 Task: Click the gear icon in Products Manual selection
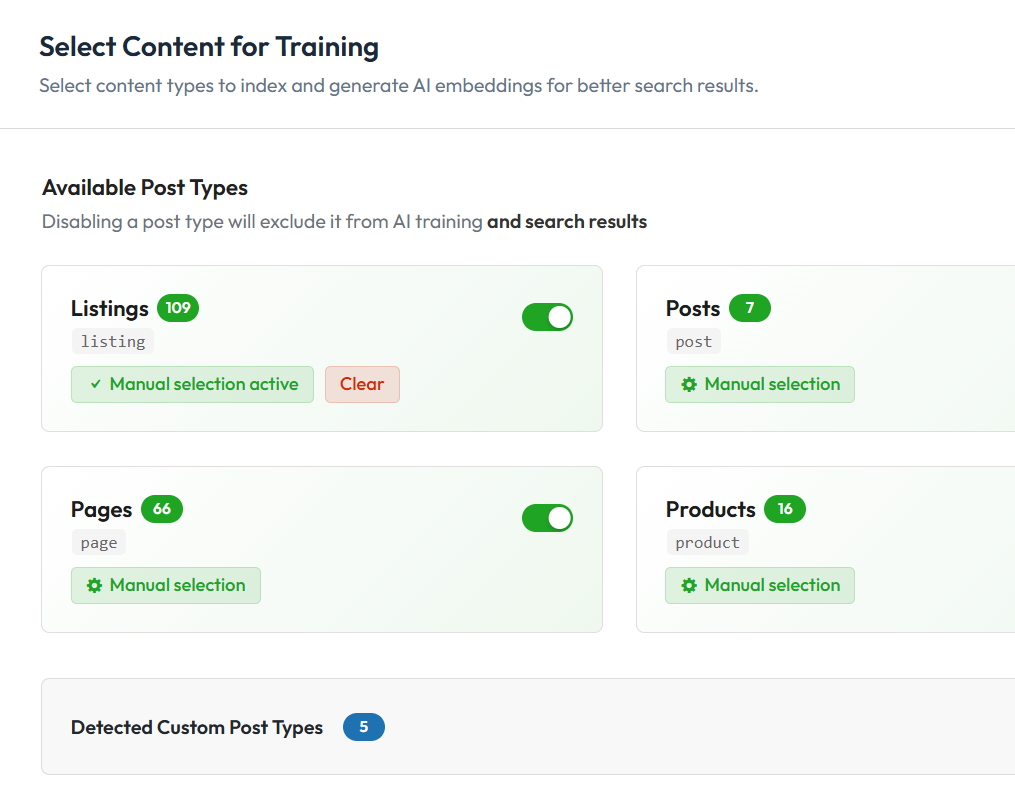[x=689, y=586]
